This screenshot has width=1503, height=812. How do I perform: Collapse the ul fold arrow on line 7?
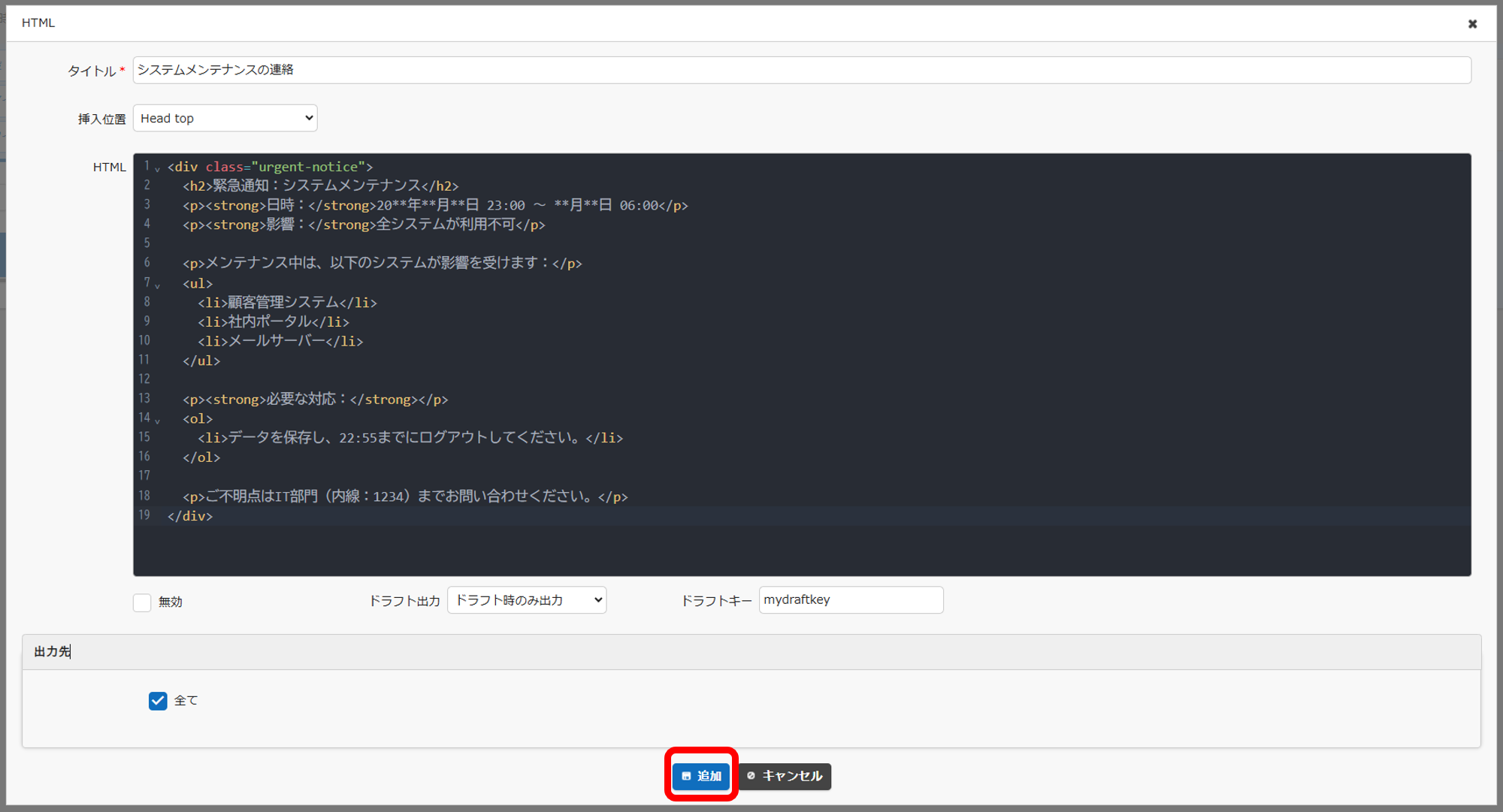tap(157, 285)
